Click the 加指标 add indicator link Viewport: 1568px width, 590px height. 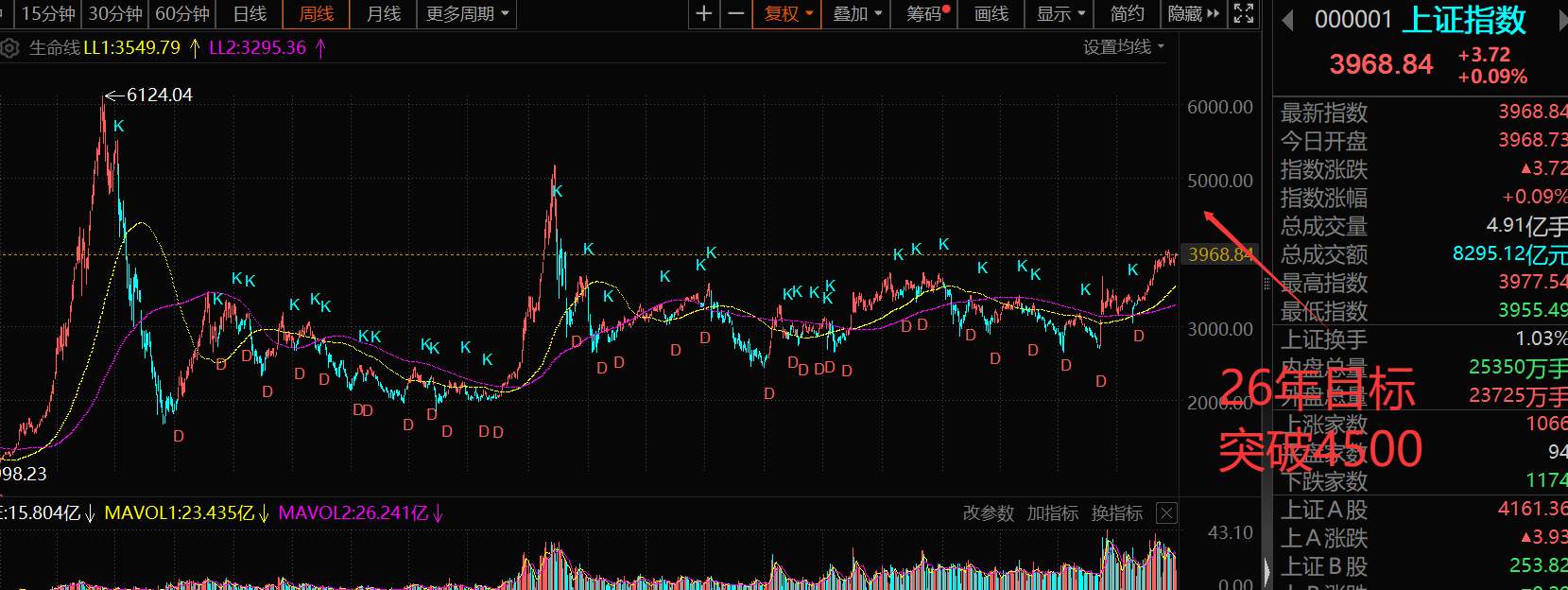1052,512
